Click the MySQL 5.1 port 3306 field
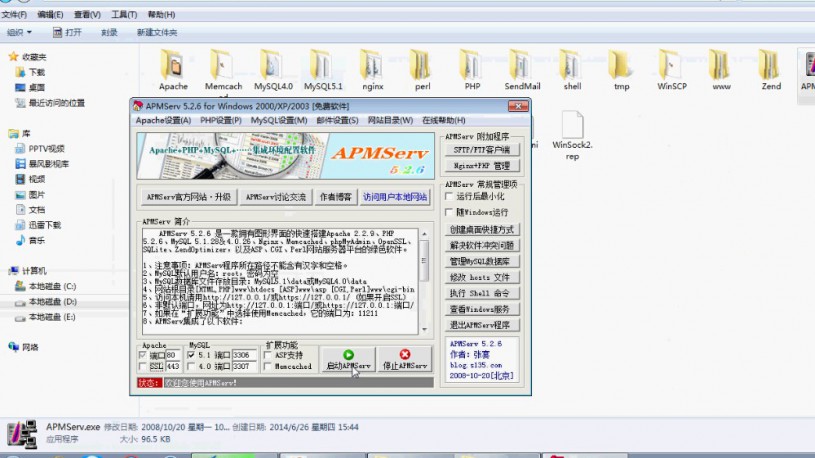 (x=244, y=355)
